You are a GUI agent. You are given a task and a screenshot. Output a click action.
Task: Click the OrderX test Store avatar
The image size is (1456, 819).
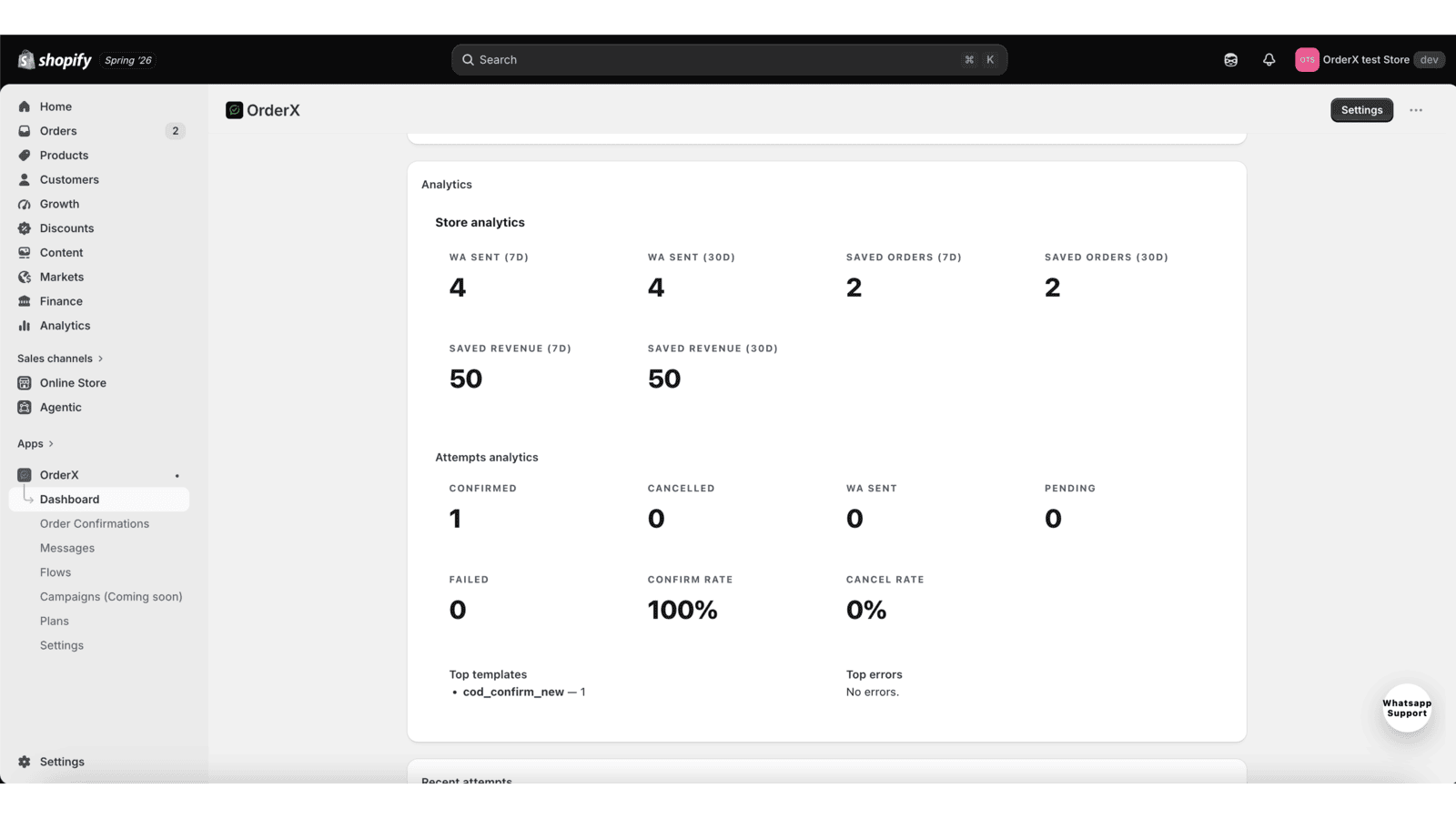1307,60
